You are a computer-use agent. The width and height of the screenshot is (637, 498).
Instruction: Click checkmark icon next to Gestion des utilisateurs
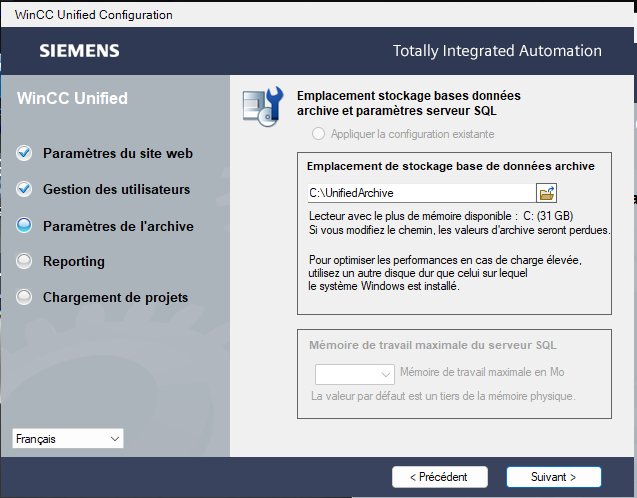(24, 189)
